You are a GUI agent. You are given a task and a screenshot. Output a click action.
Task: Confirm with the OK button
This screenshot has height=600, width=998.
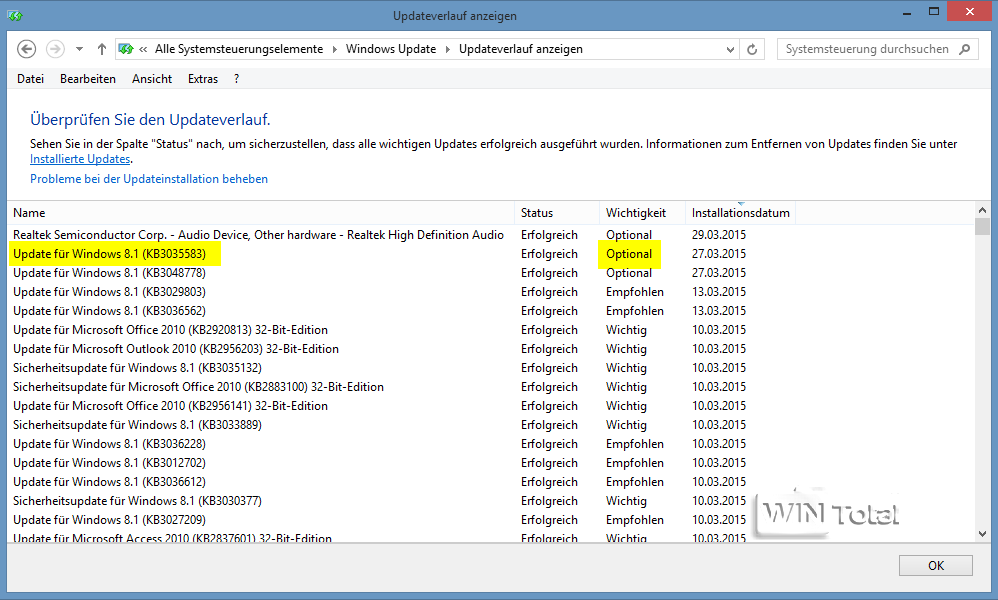click(x=936, y=566)
